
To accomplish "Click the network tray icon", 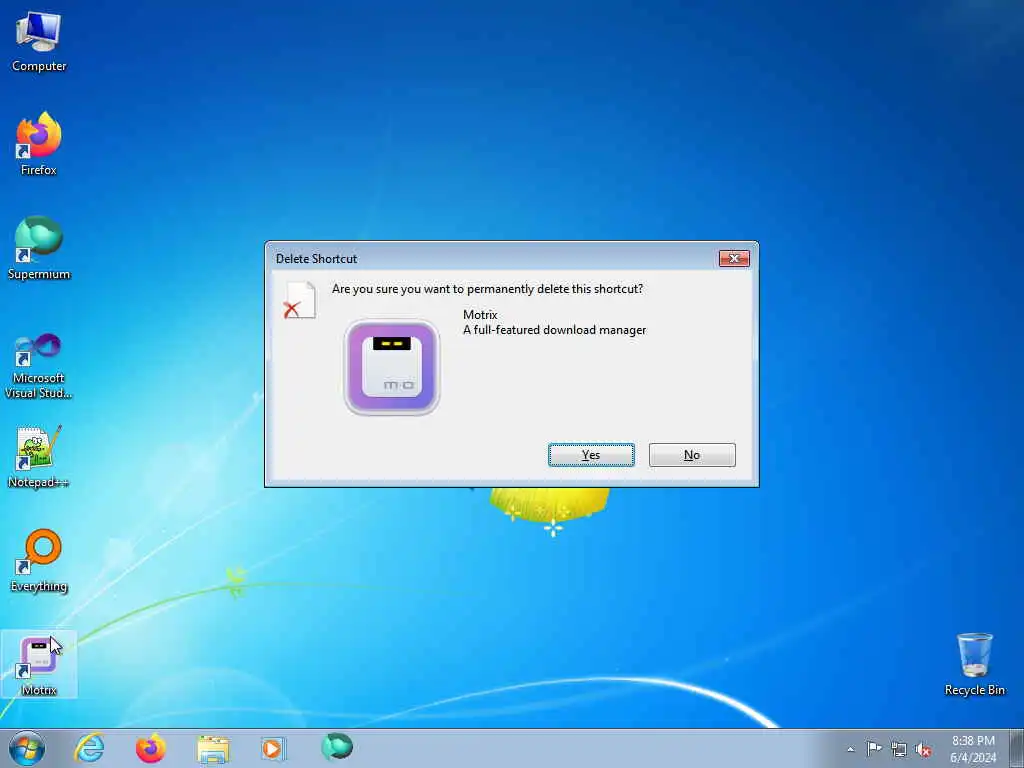I will pyautogui.click(x=899, y=749).
